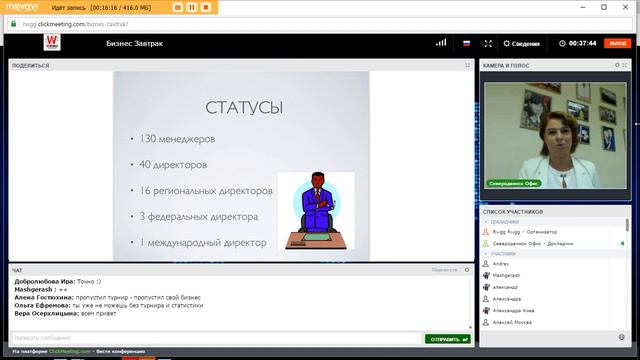Image resolution: width=640 pixels, height=360 pixels.
Task: Select participant Mashgerash
Action: point(506,276)
